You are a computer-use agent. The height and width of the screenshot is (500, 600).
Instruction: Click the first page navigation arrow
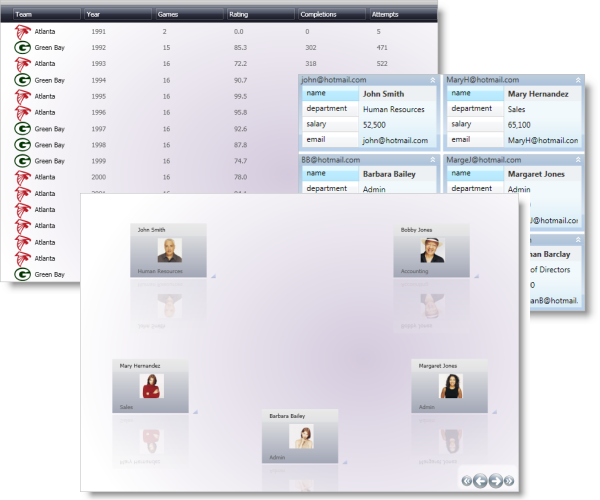point(467,482)
